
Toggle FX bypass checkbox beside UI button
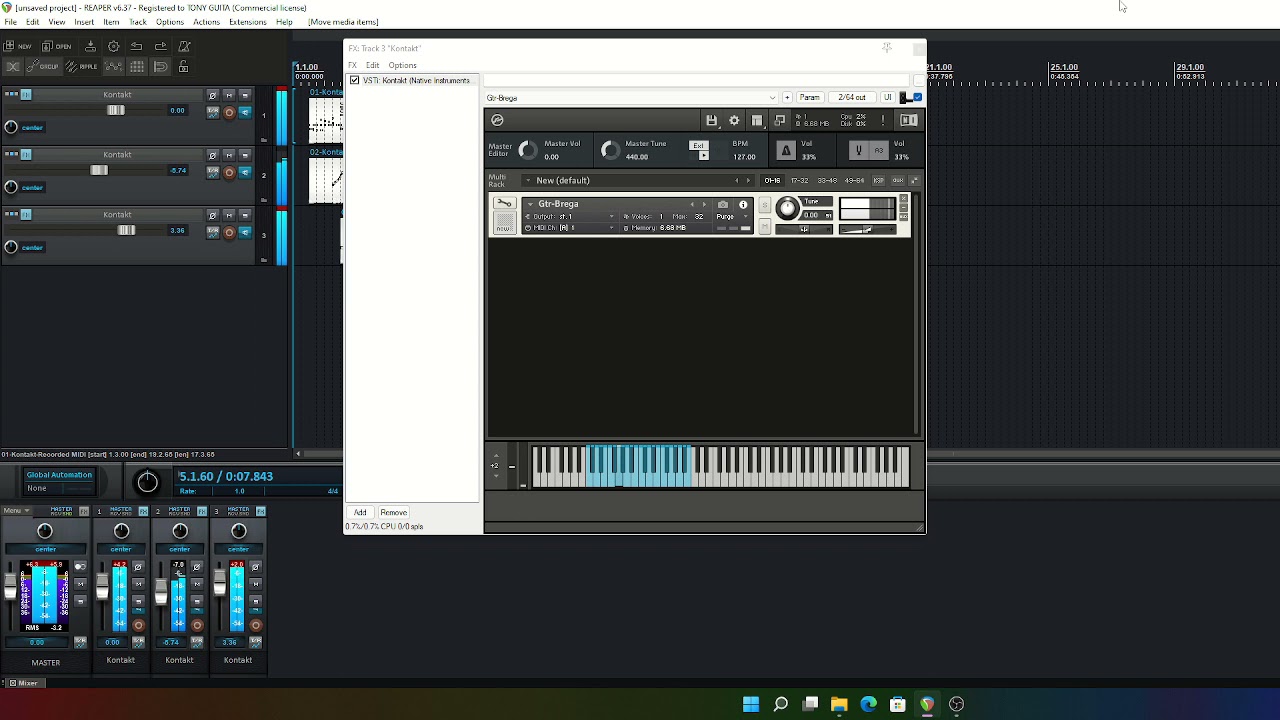pos(917,97)
